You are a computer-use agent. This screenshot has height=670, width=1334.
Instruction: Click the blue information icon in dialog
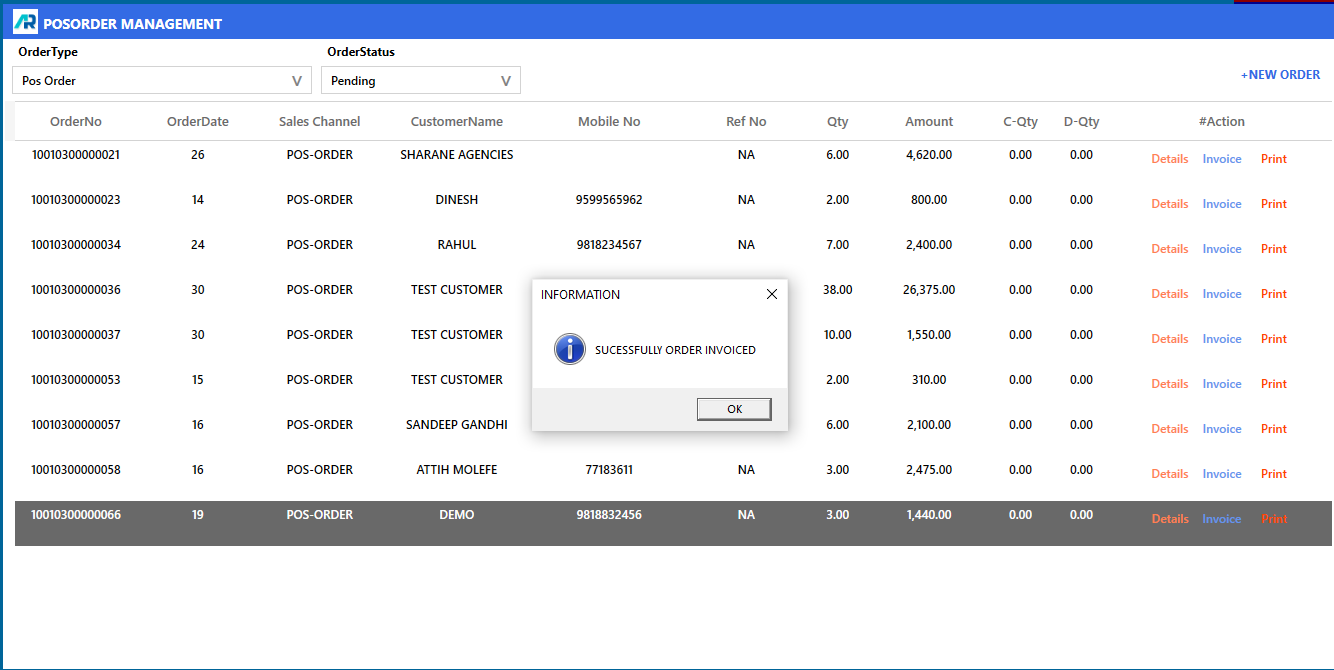point(569,350)
